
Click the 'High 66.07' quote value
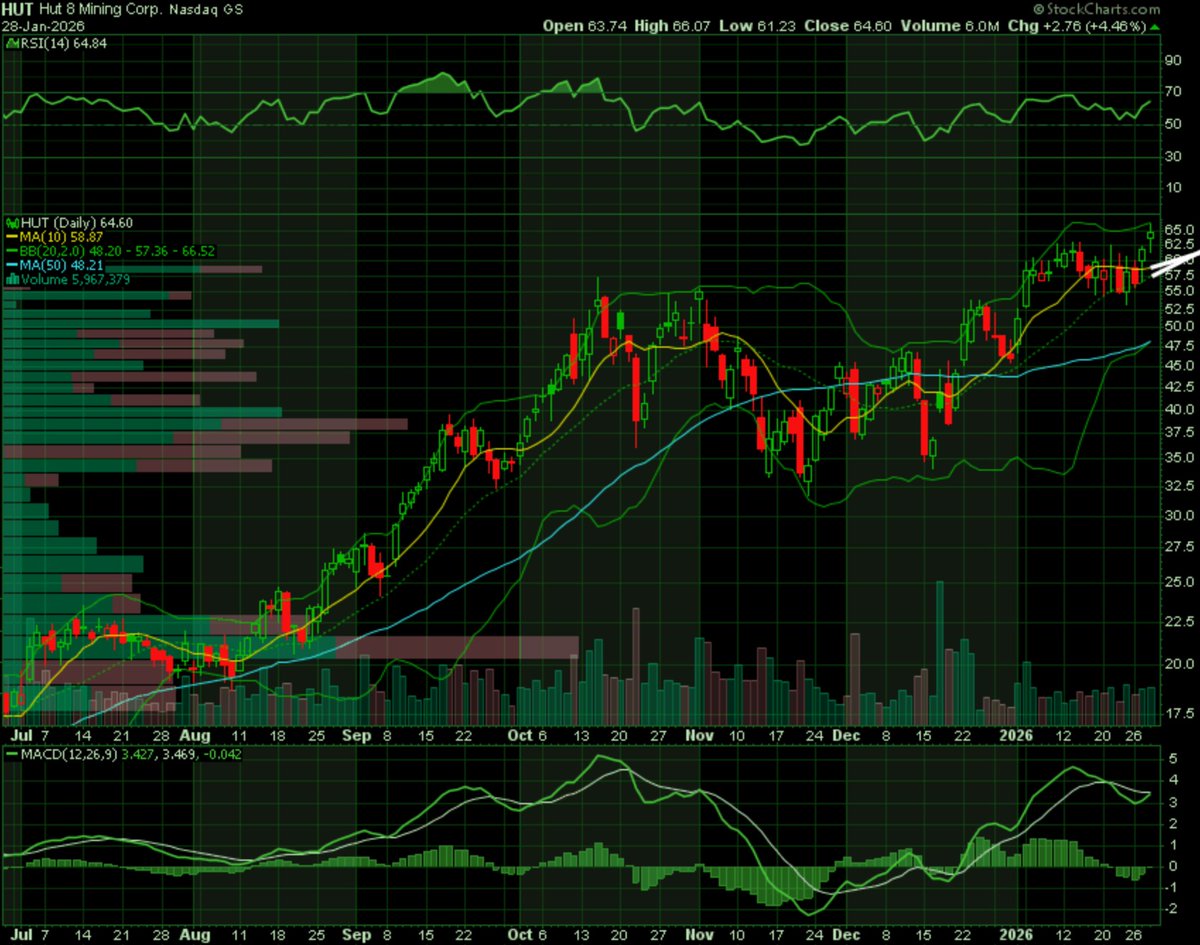(x=673, y=25)
